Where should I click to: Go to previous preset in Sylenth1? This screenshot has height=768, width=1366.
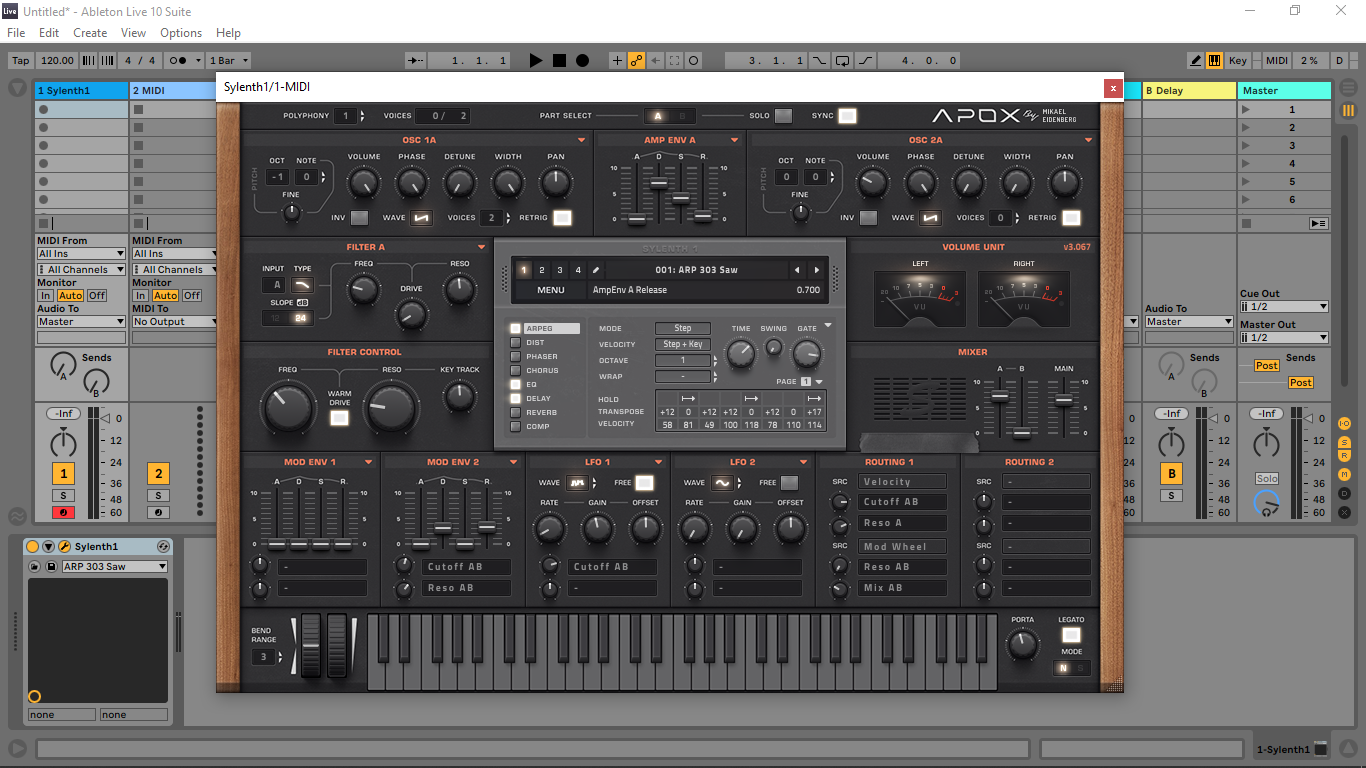797,270
